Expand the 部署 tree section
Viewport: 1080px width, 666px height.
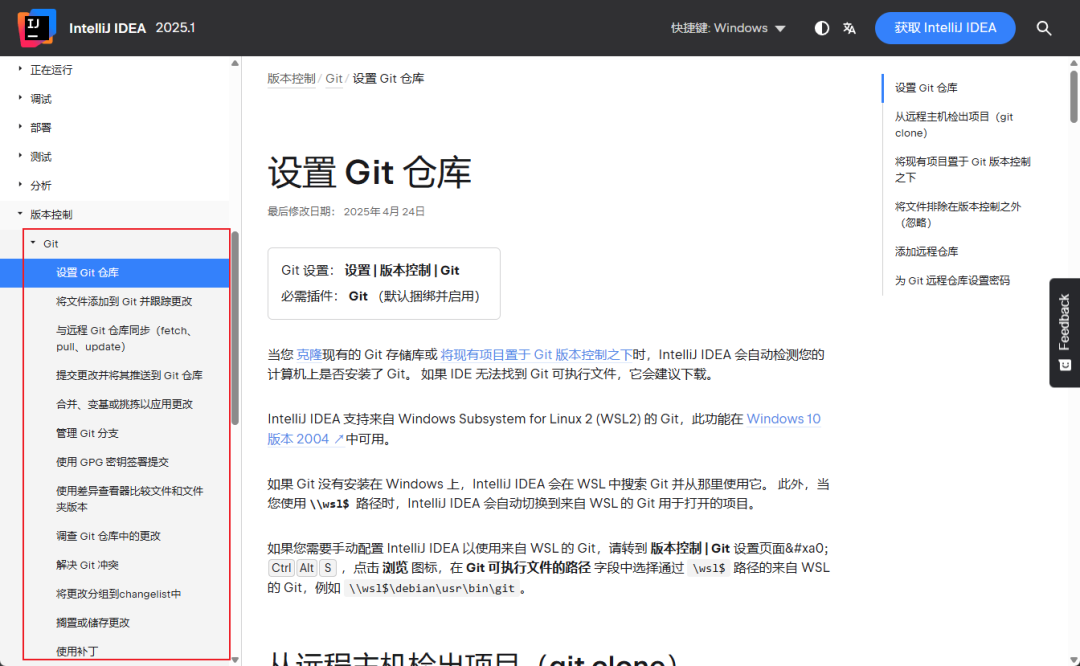tap(20, 127)
